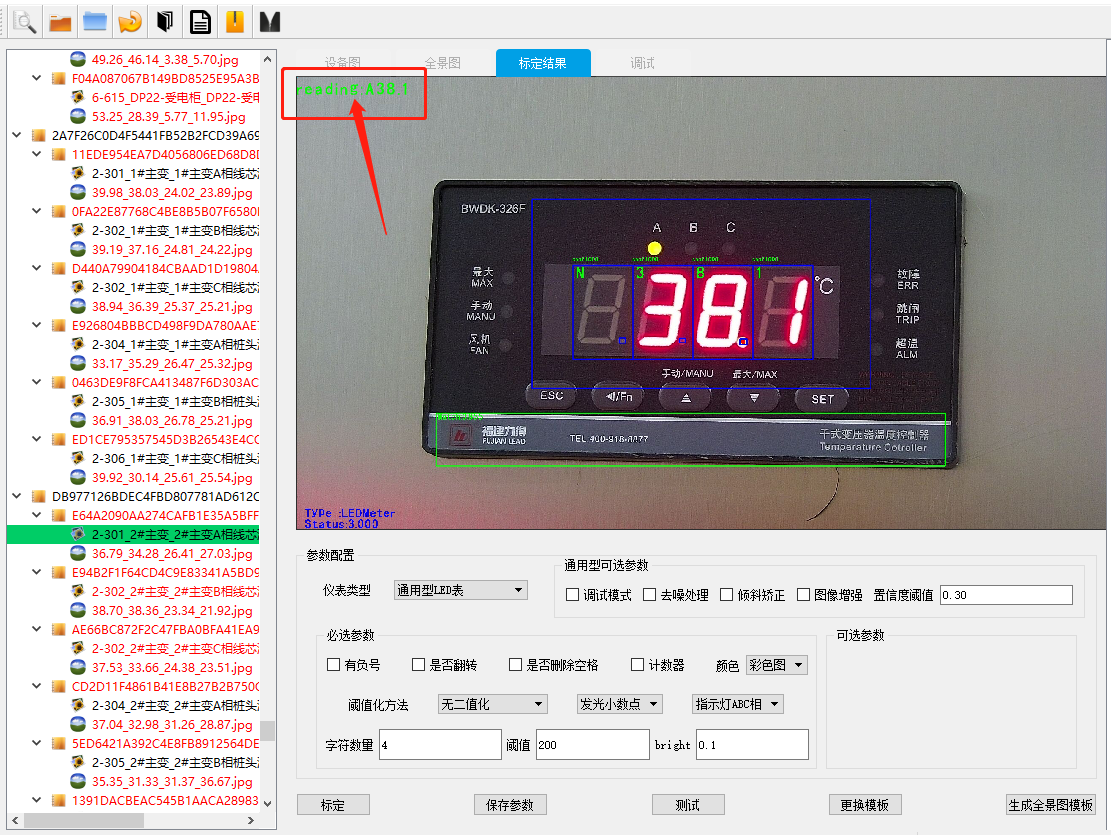The width and height of the screenshot is (1111, 835).
Task: Tick the 倾斜矫正 checkbox
Action: (x=726, y=595)
